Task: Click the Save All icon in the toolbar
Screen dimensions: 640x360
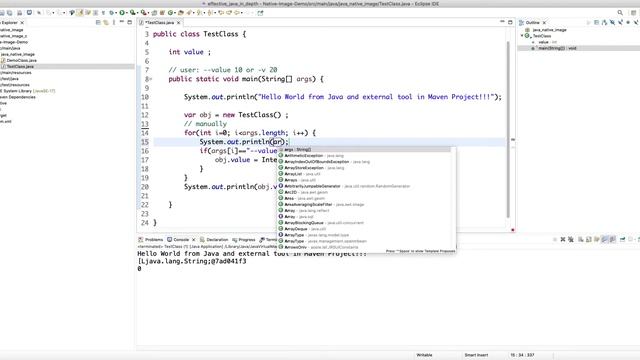Action: coord(10,13)
